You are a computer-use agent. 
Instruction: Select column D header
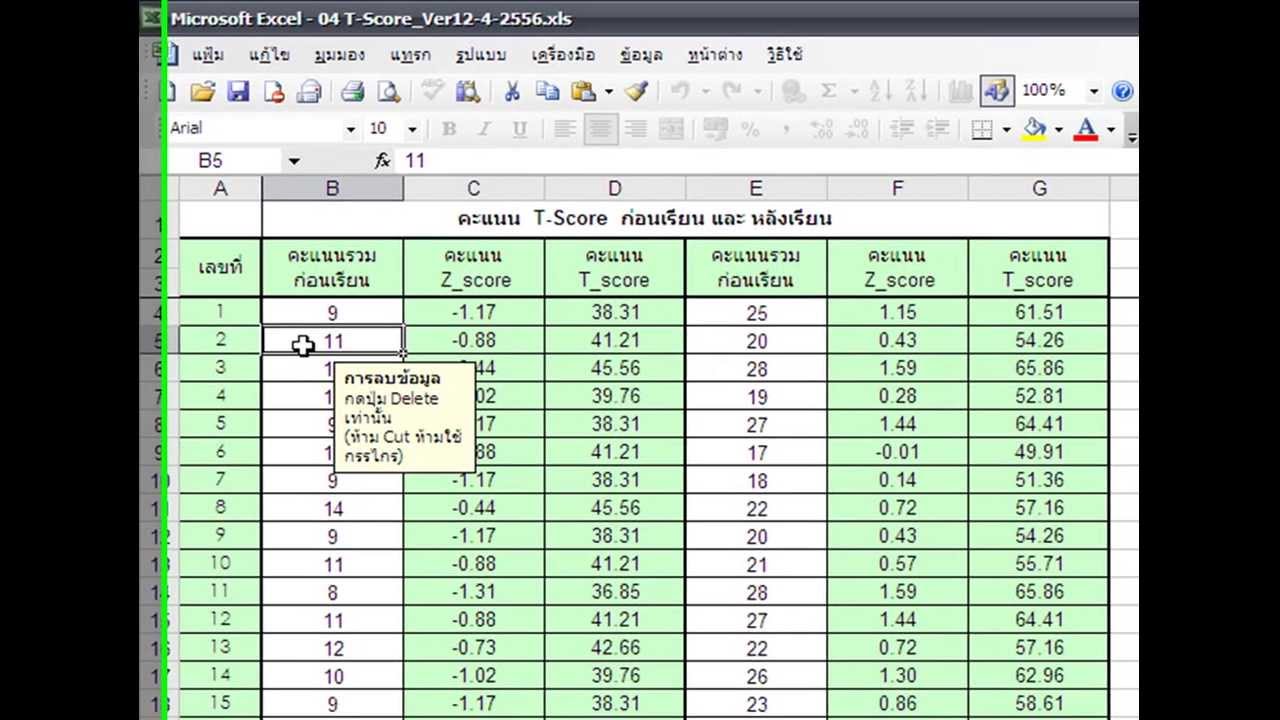(614, 188)
